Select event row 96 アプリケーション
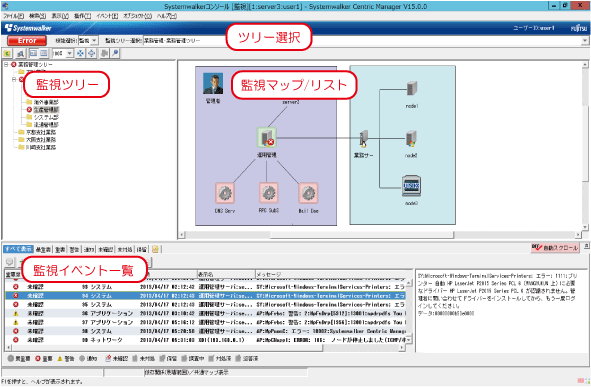Viewport: 591px width, 387px height. coord(205,314)
